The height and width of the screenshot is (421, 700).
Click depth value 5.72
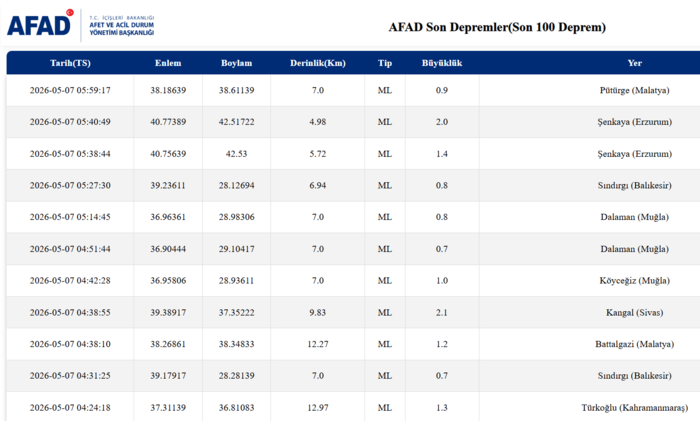[318, 154]
